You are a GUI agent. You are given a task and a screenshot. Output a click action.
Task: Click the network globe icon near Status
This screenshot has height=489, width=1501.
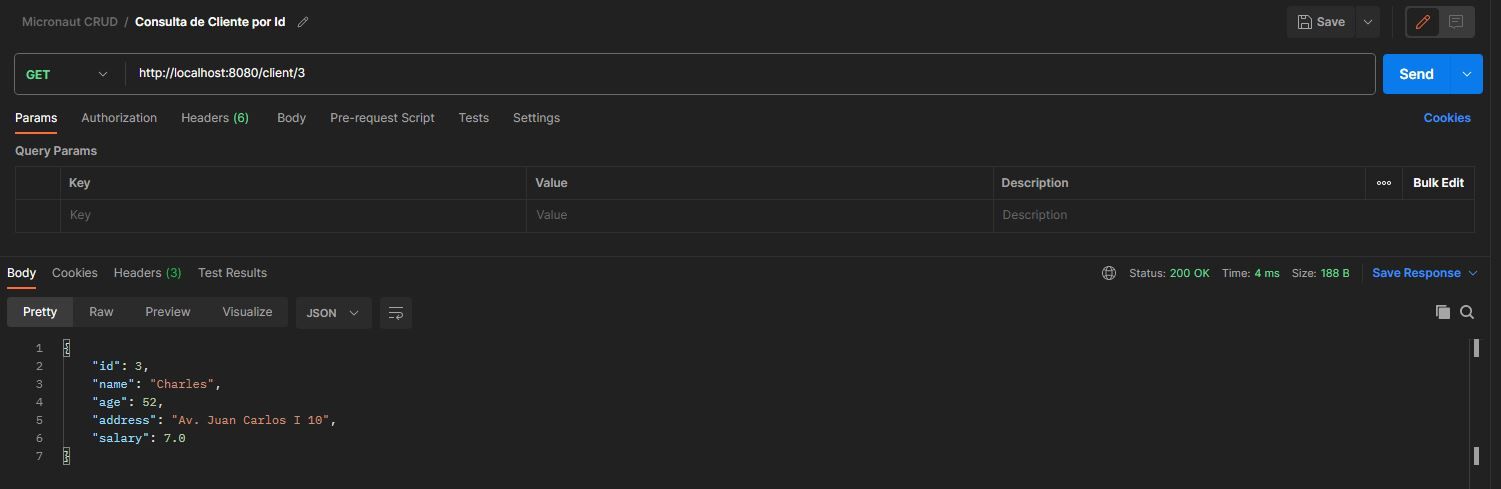1109,273
